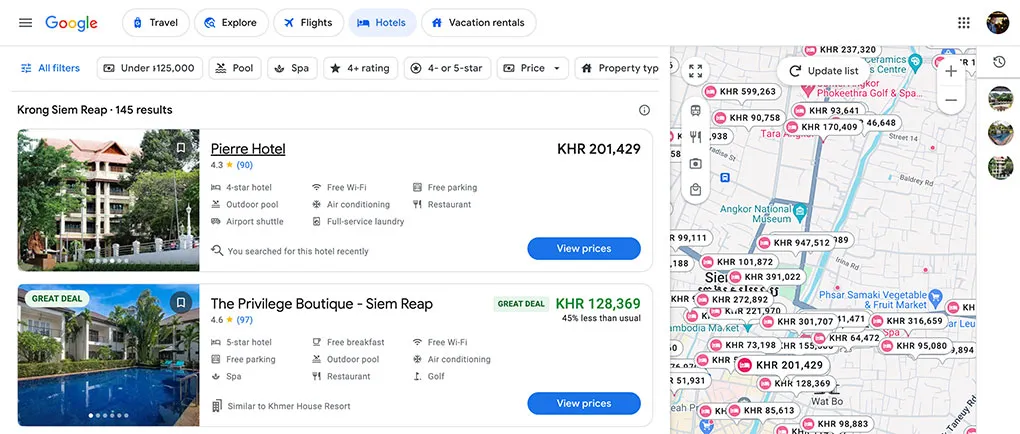Toggle the 4- or 5-star filter
The image size is (1020, 434).
(447, 68)
